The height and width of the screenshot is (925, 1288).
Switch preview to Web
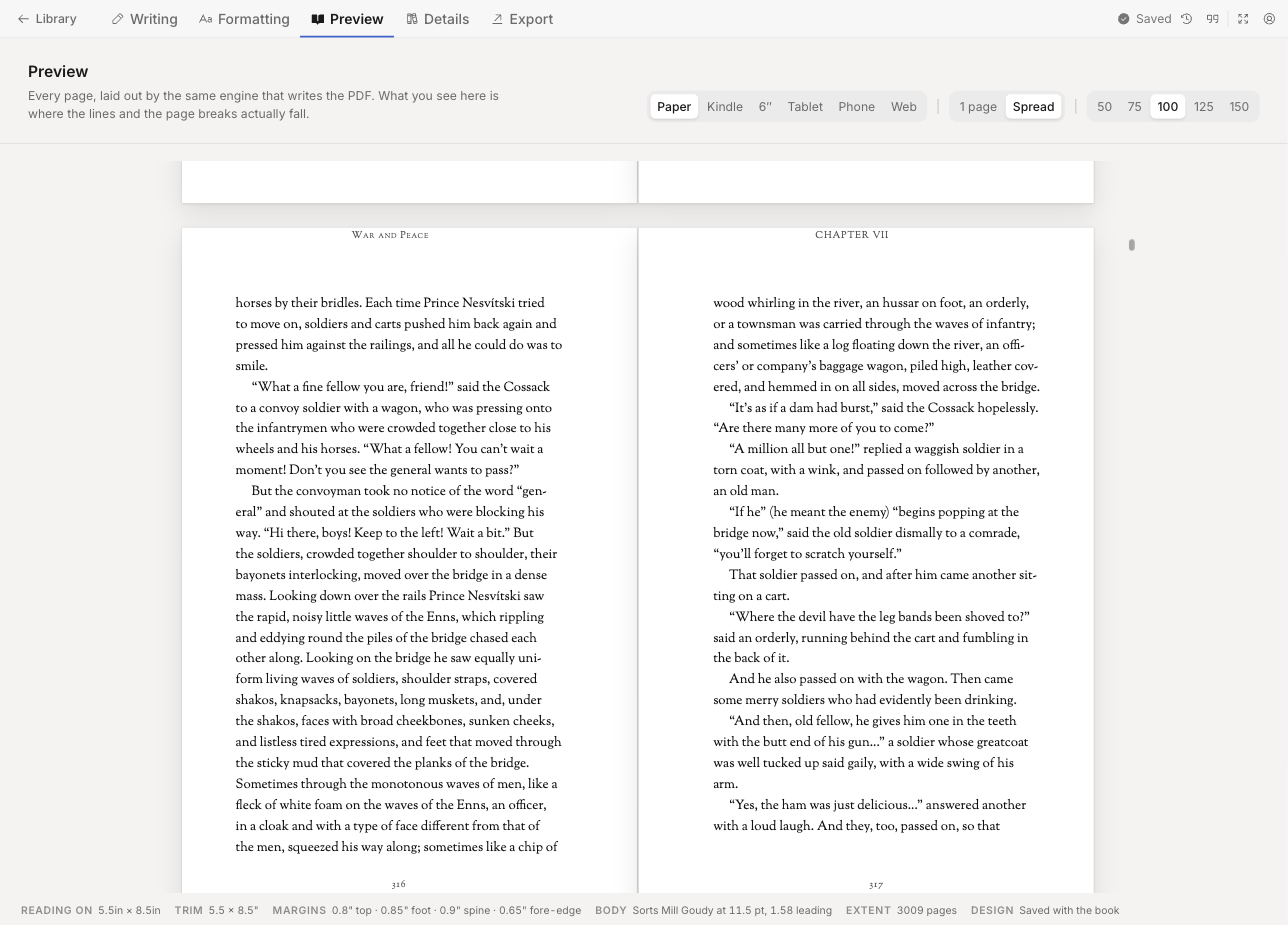[904, 107]
